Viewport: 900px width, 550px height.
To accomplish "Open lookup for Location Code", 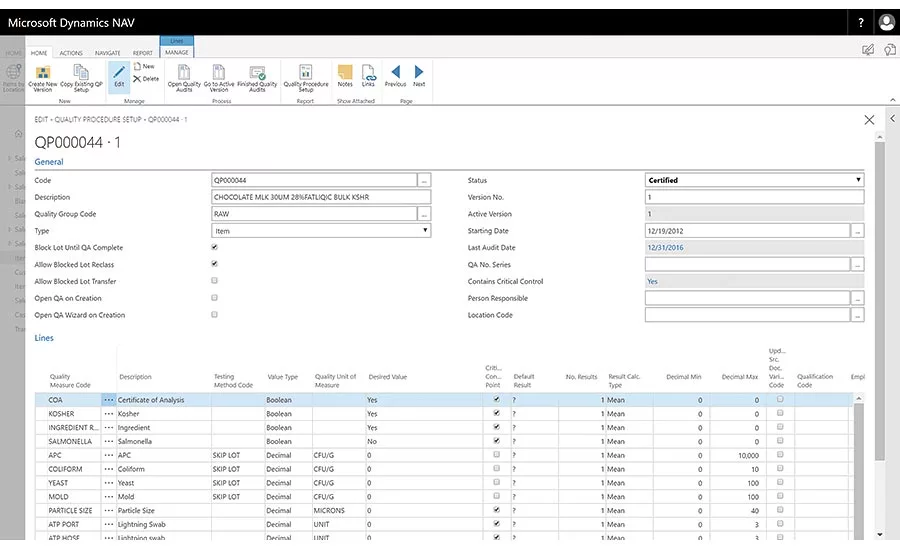I will [858, 315].
